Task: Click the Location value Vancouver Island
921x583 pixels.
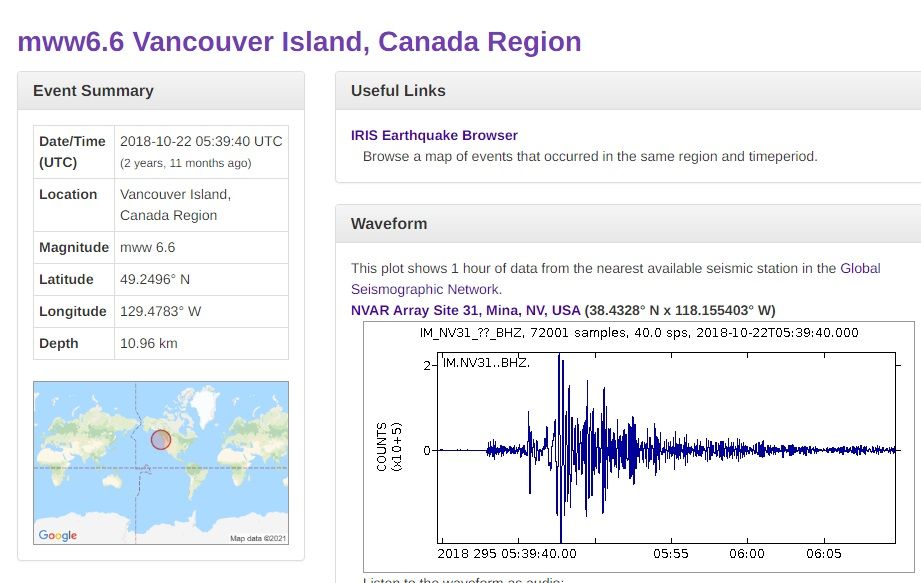Action: [x=175, y=194]
